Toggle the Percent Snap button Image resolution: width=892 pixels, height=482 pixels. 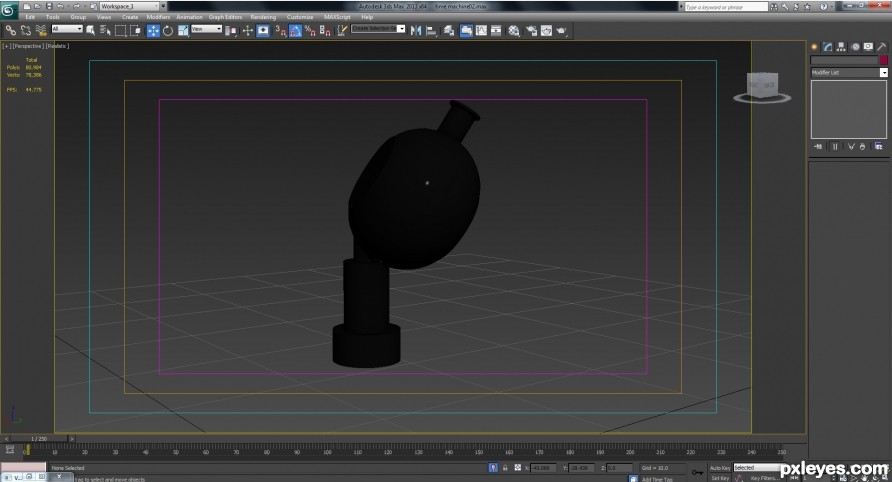click(310, 31)
